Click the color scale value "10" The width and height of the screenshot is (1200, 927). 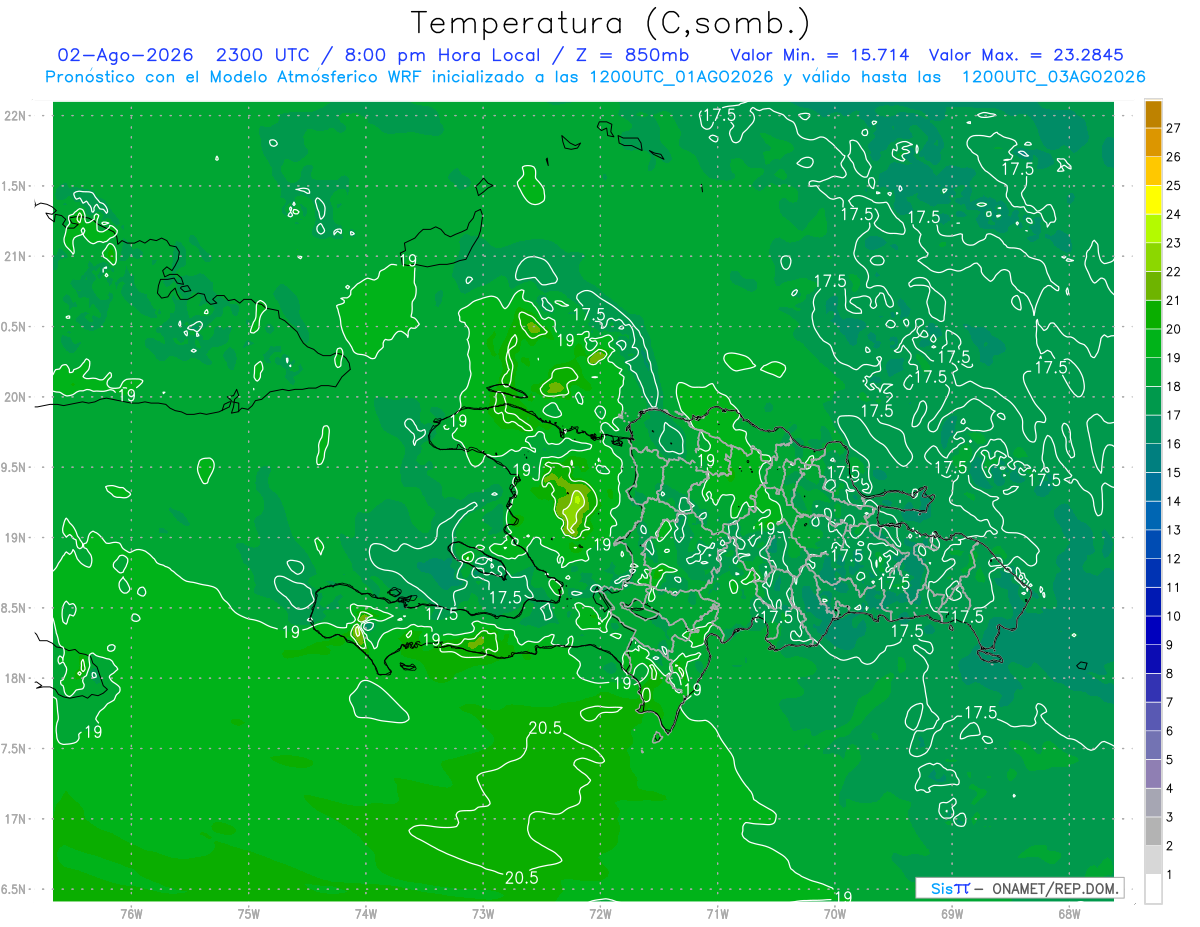tap(1173, 616)
